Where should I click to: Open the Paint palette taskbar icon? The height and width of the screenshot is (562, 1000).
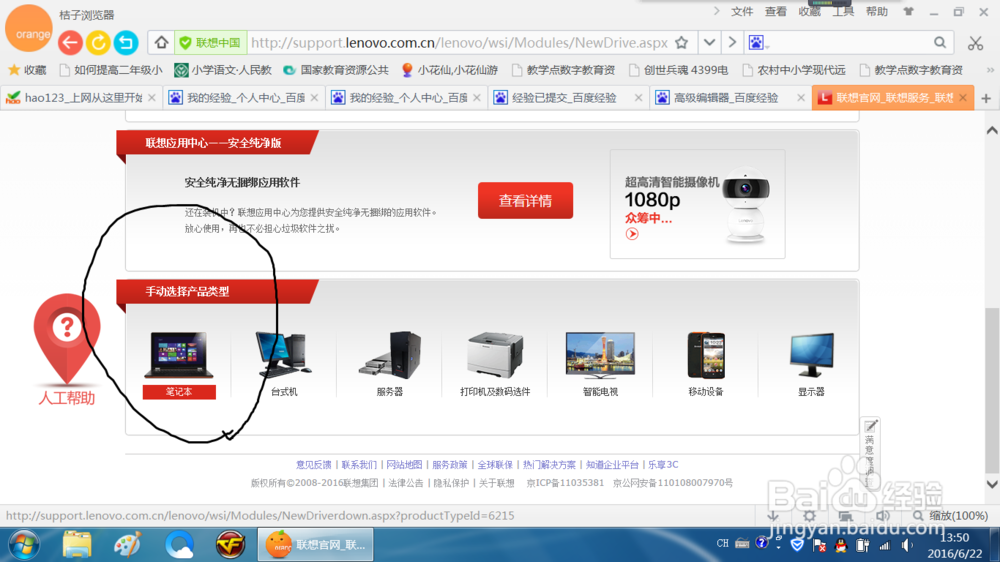click(x=128, y=545)
